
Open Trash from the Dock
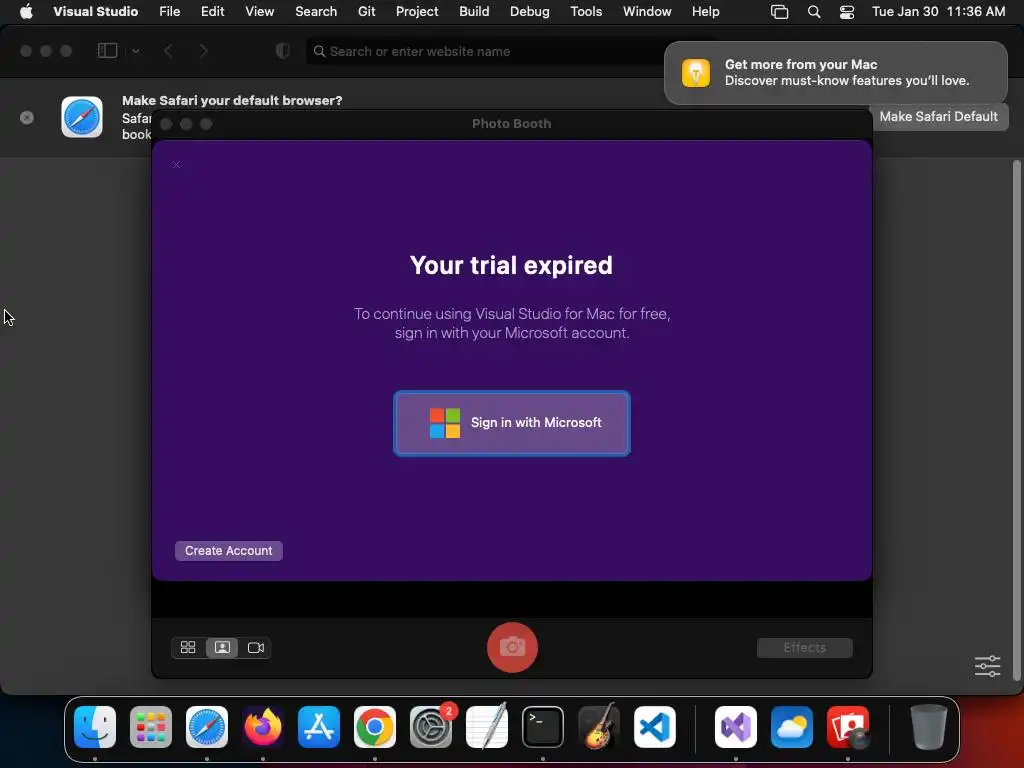coord(928,727)
